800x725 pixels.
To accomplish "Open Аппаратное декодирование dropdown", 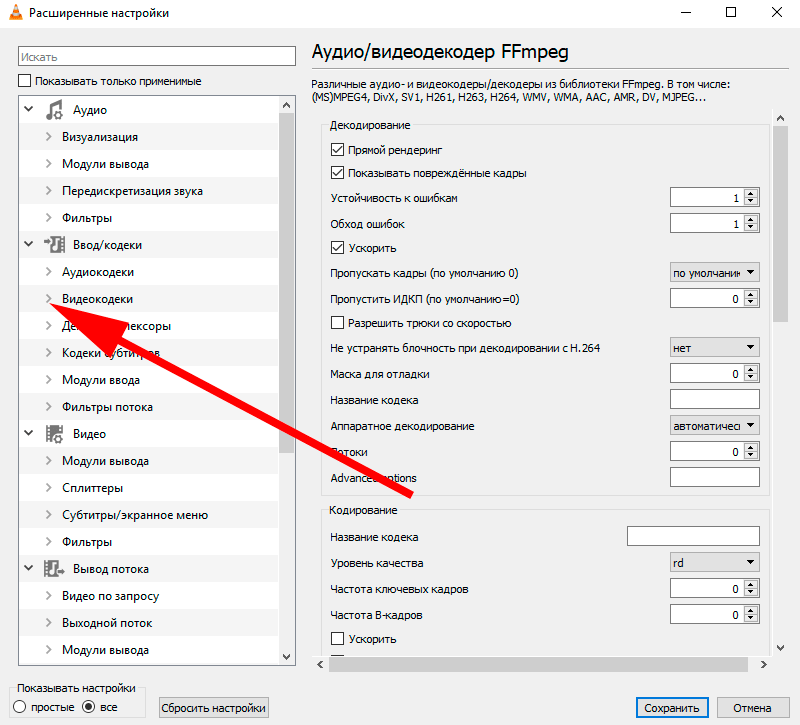I will (x=714, y=426).
